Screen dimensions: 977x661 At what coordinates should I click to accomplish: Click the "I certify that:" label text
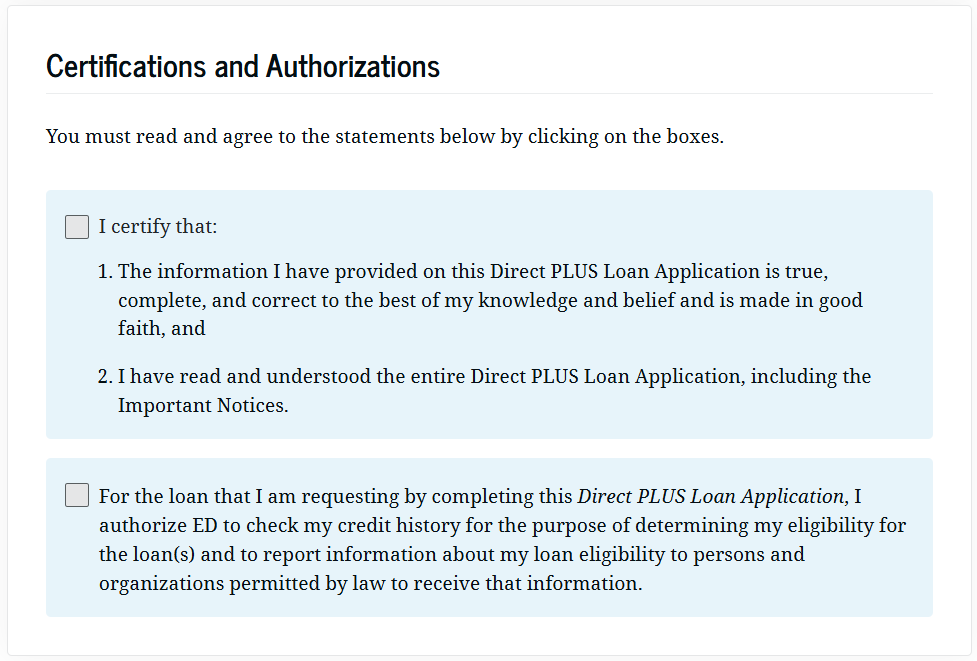point(158,227)
